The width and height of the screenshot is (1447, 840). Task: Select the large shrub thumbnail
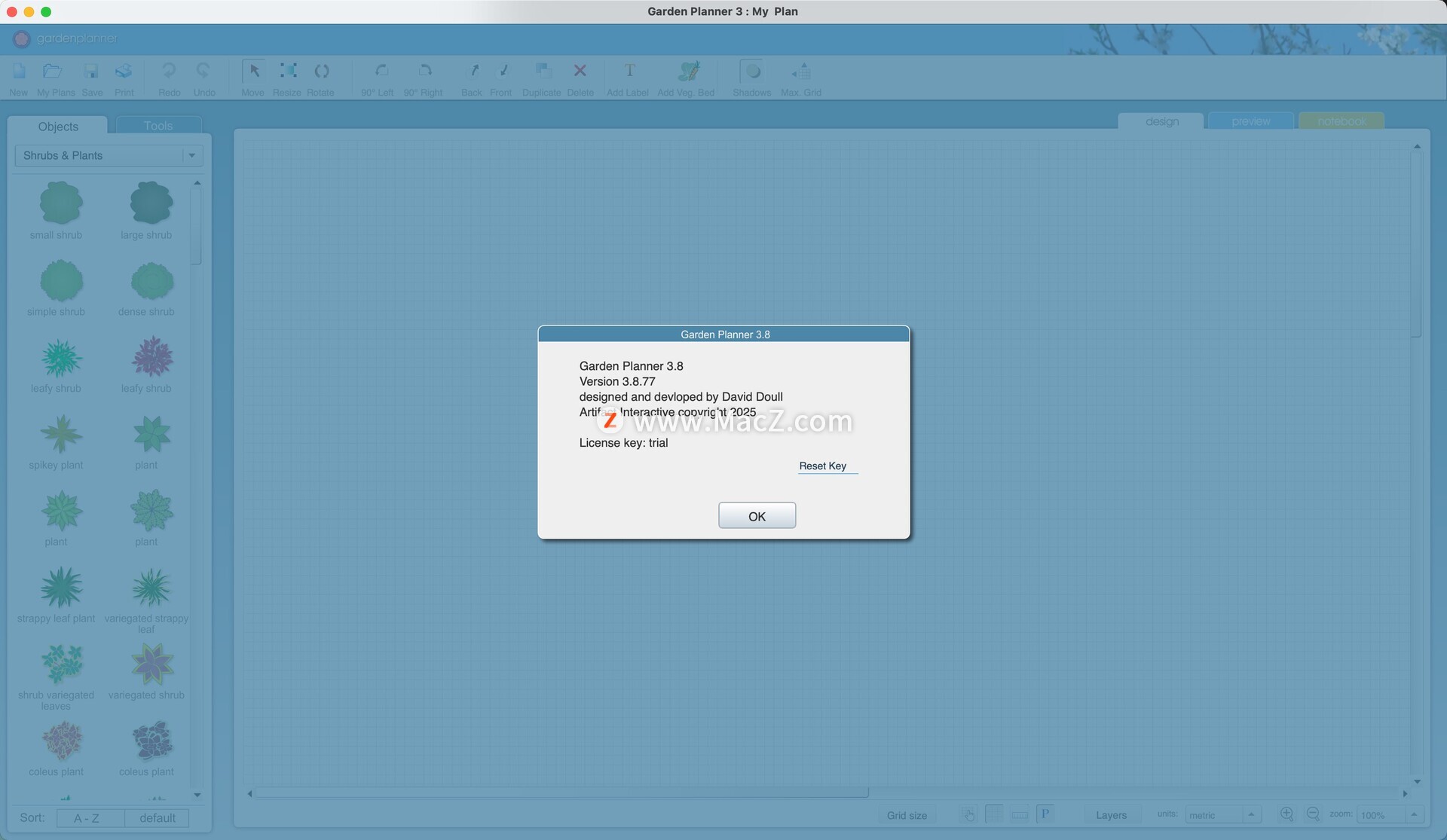point(150,203)
